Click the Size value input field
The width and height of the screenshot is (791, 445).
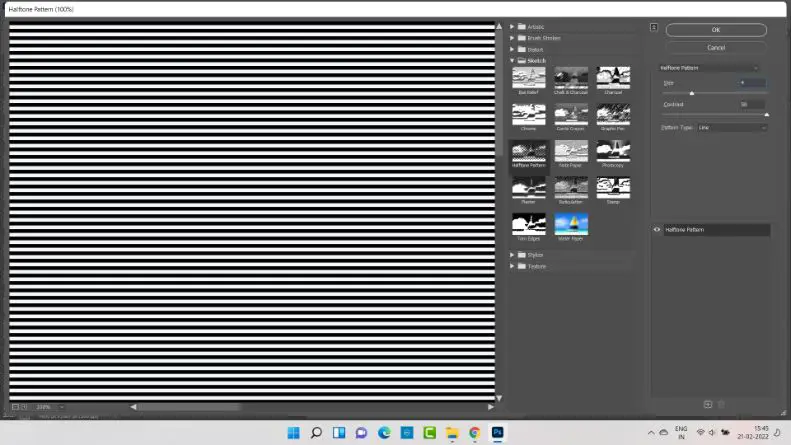tap(752, 83)
